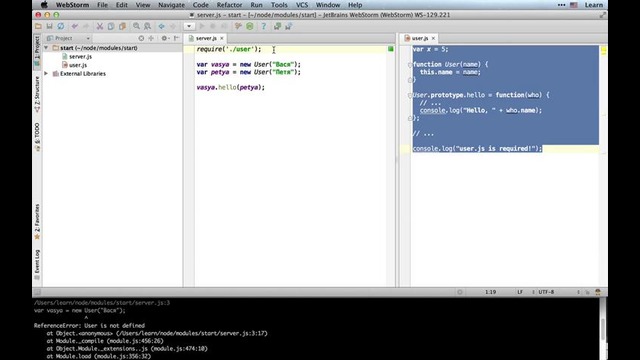640x360 pixels.
Task: Click the Hide panel icon in Project header
Action: [x=176, y=38]
